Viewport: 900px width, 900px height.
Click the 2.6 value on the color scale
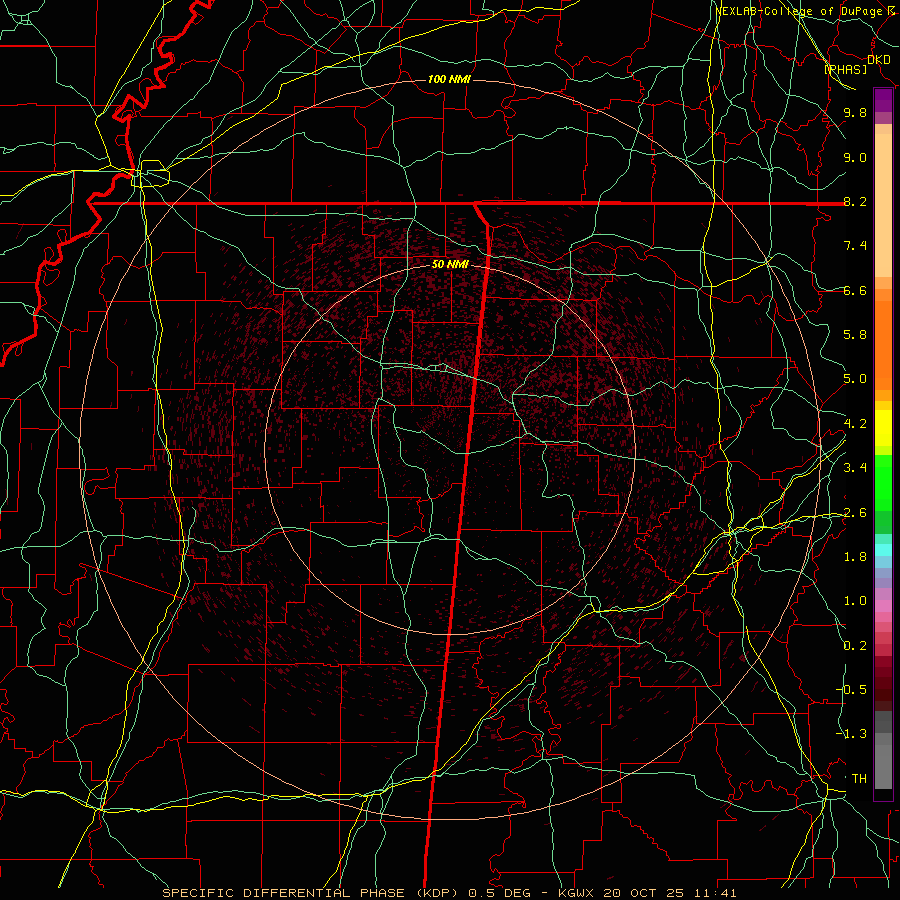[x=855, y=513]
